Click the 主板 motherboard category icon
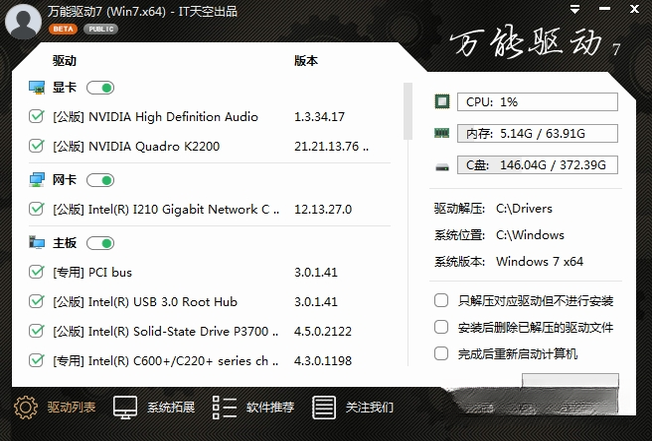This screenshot has height=441, width=652. [x=37, y=243]
